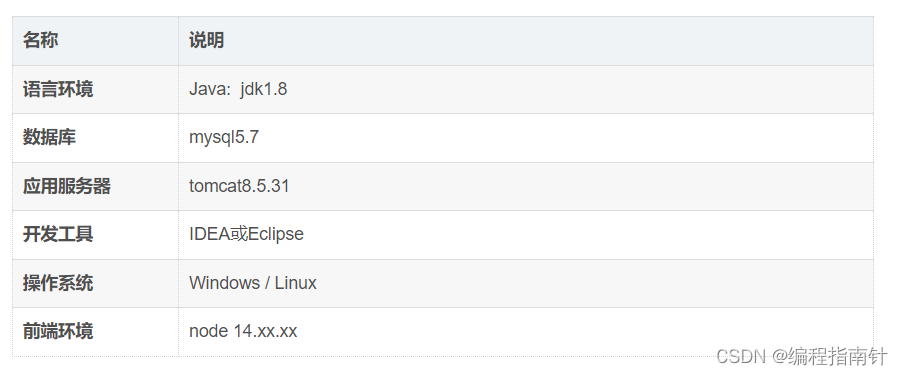Select the 应用服务器 row label

click(66, 186)
